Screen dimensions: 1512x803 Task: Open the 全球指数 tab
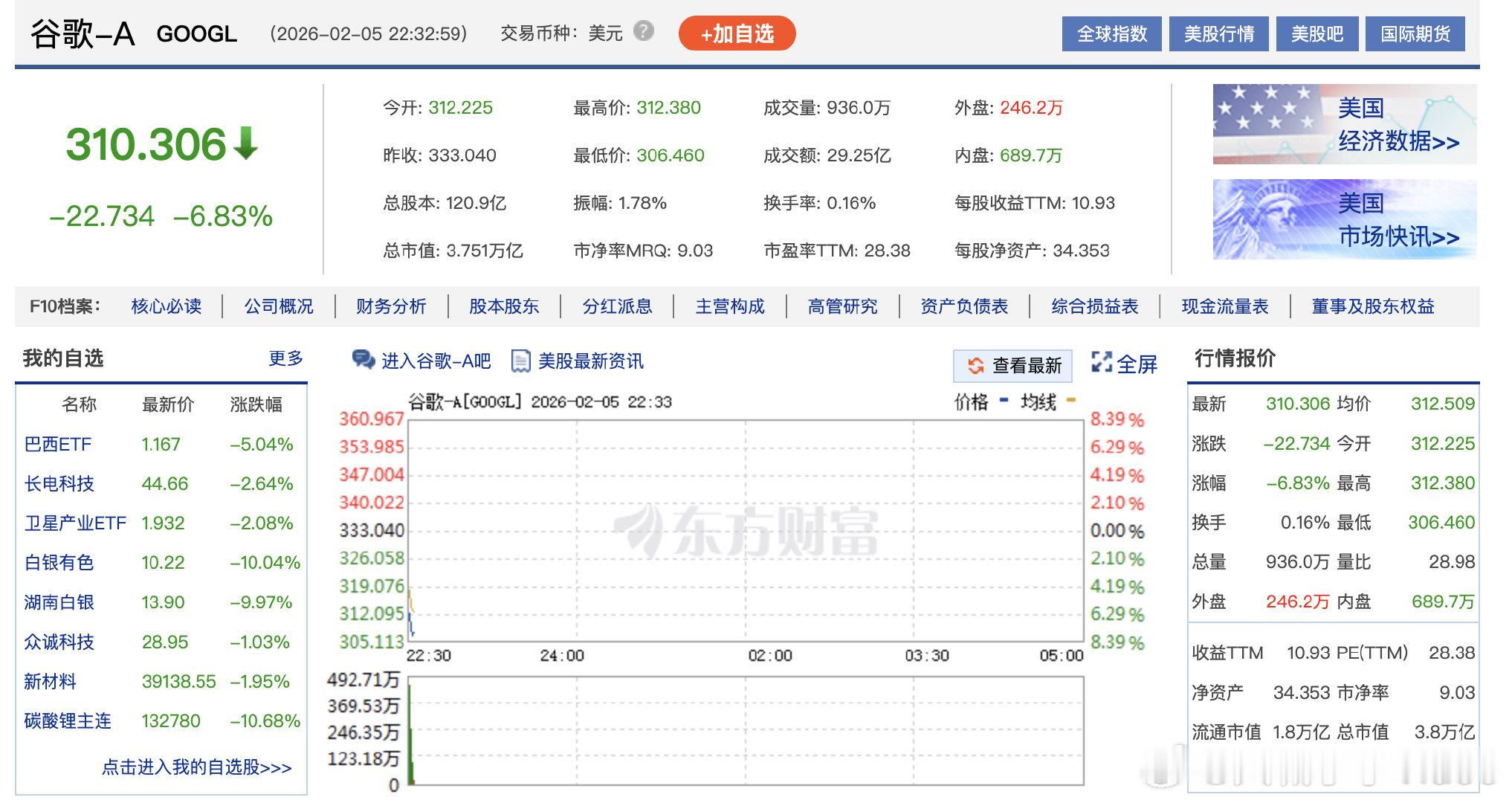pyautogui.click(x=1111, y=34)
